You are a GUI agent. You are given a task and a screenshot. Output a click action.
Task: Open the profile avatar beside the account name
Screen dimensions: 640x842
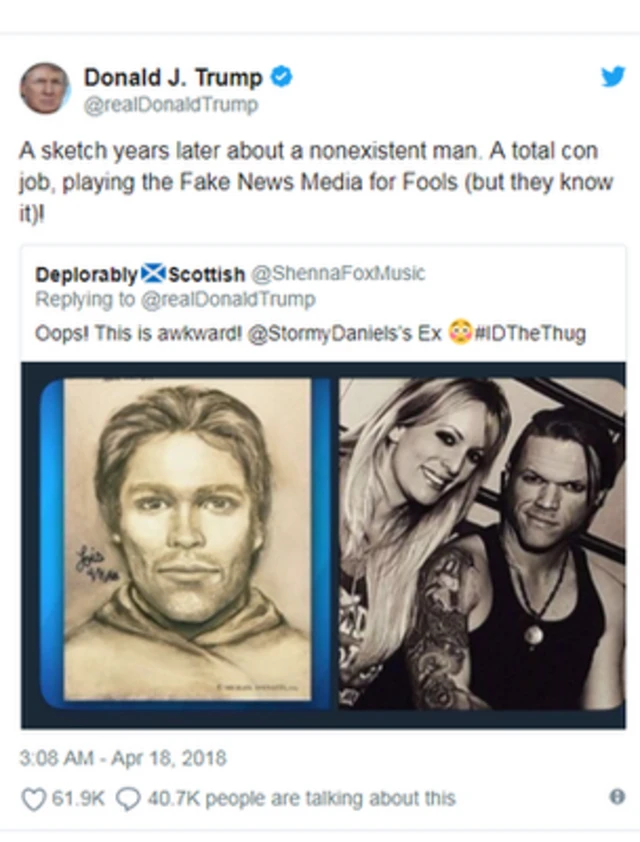[x=44, y=88]
